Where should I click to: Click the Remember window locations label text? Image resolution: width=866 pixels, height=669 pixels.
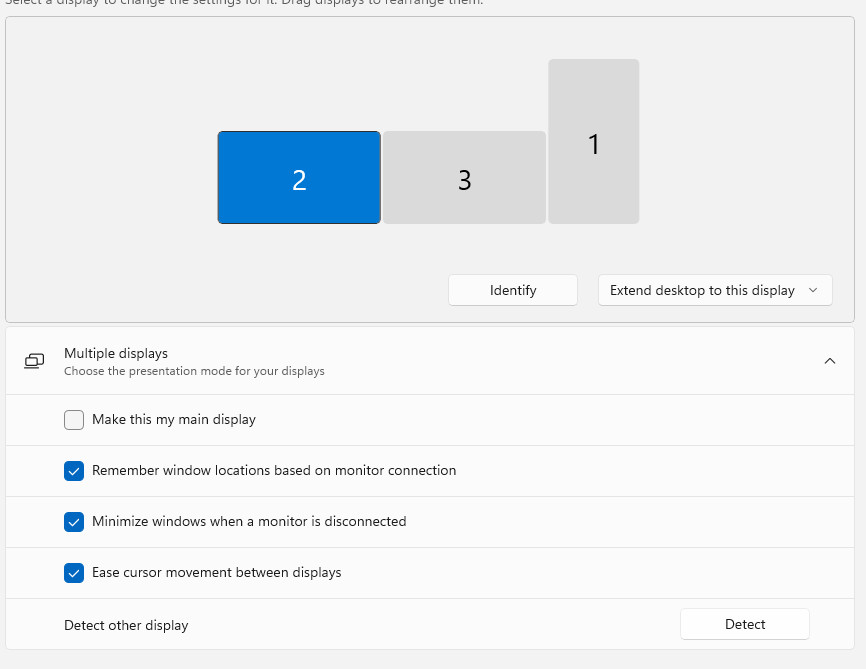point(274,471)
